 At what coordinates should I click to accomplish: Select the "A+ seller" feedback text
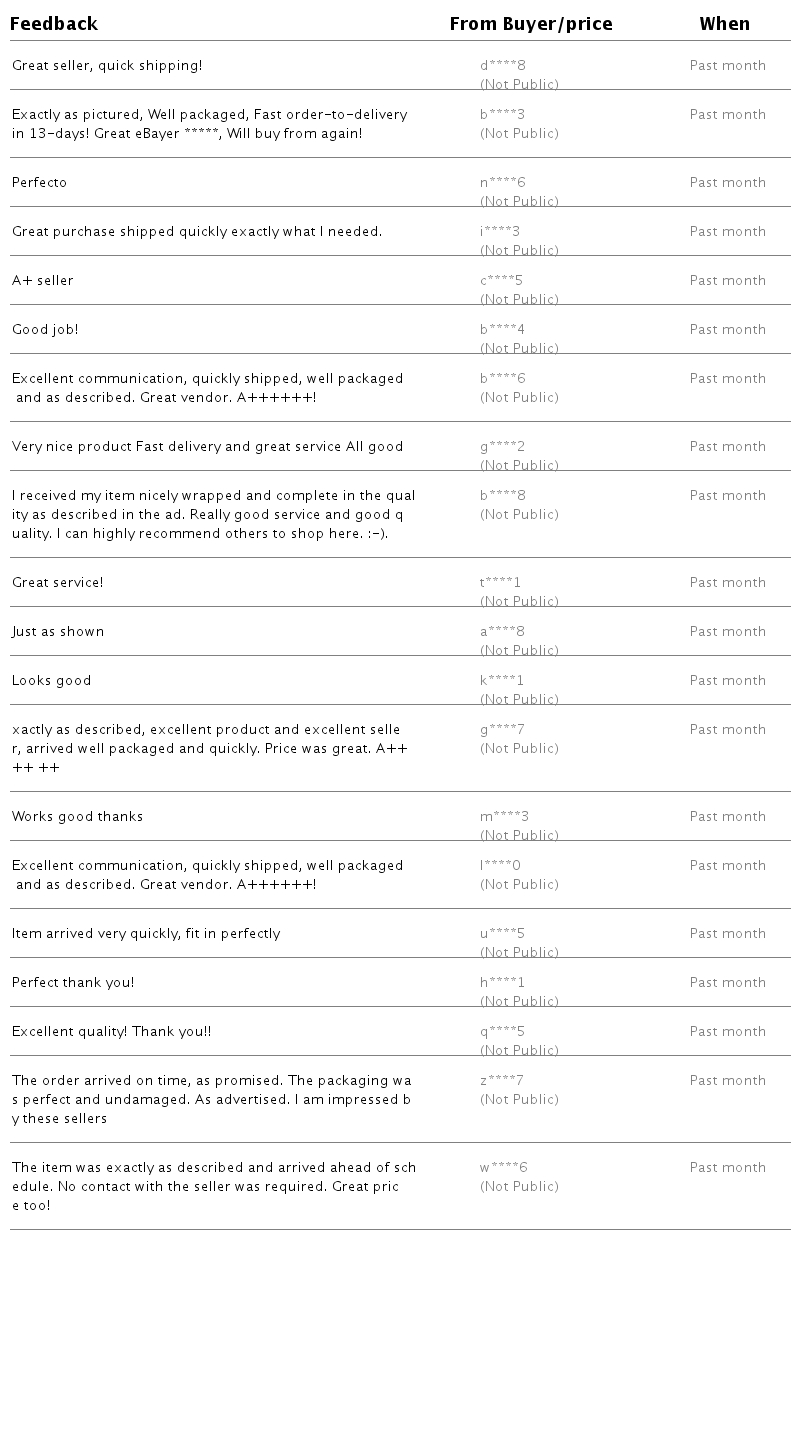pyautogui.click(x=43, y=281)
